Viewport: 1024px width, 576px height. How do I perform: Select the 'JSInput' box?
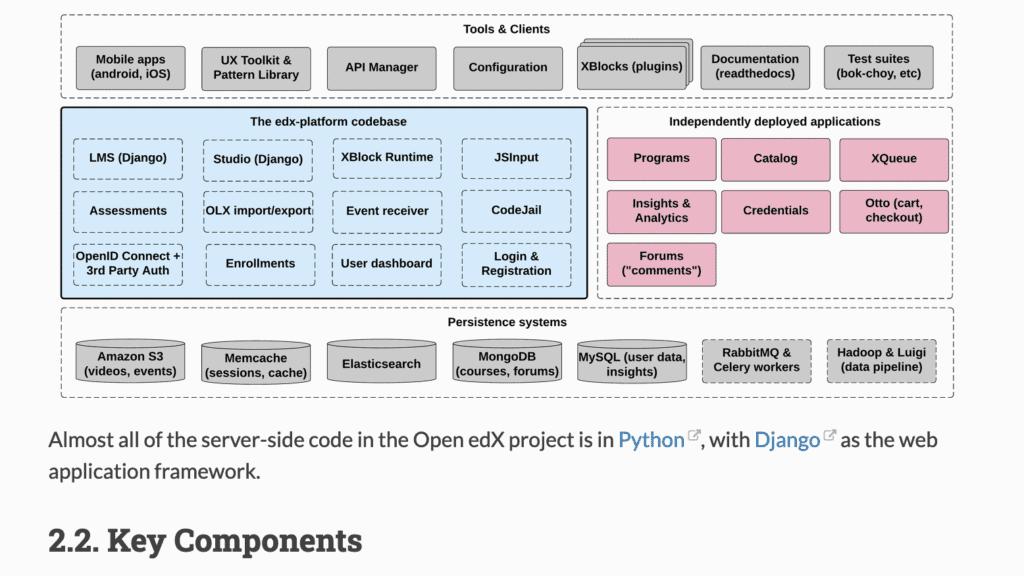tap(517, 158)
